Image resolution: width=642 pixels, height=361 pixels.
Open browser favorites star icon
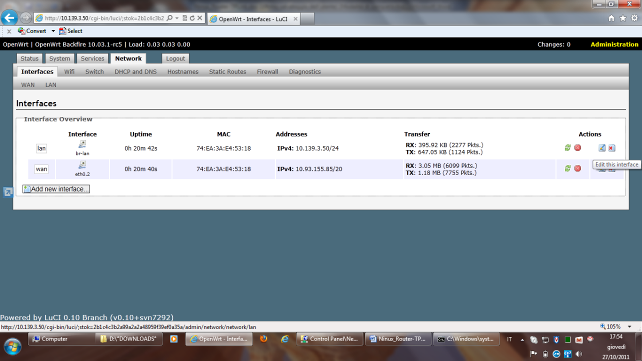(x=623, y=18)
